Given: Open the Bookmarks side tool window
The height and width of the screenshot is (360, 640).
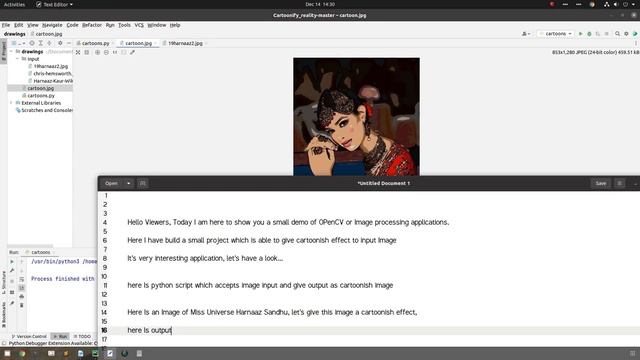Looking at the screenshot, I should click(x=4, y=315).
